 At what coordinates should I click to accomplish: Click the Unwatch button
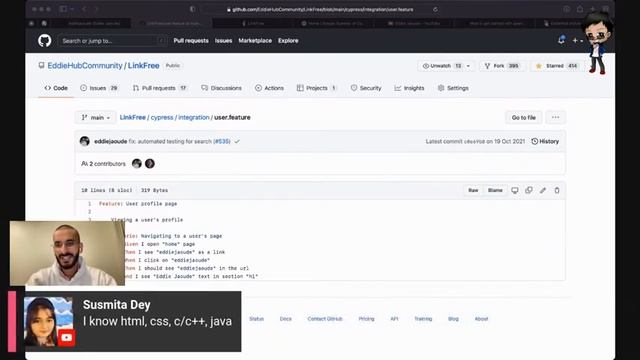coord(441,66)
